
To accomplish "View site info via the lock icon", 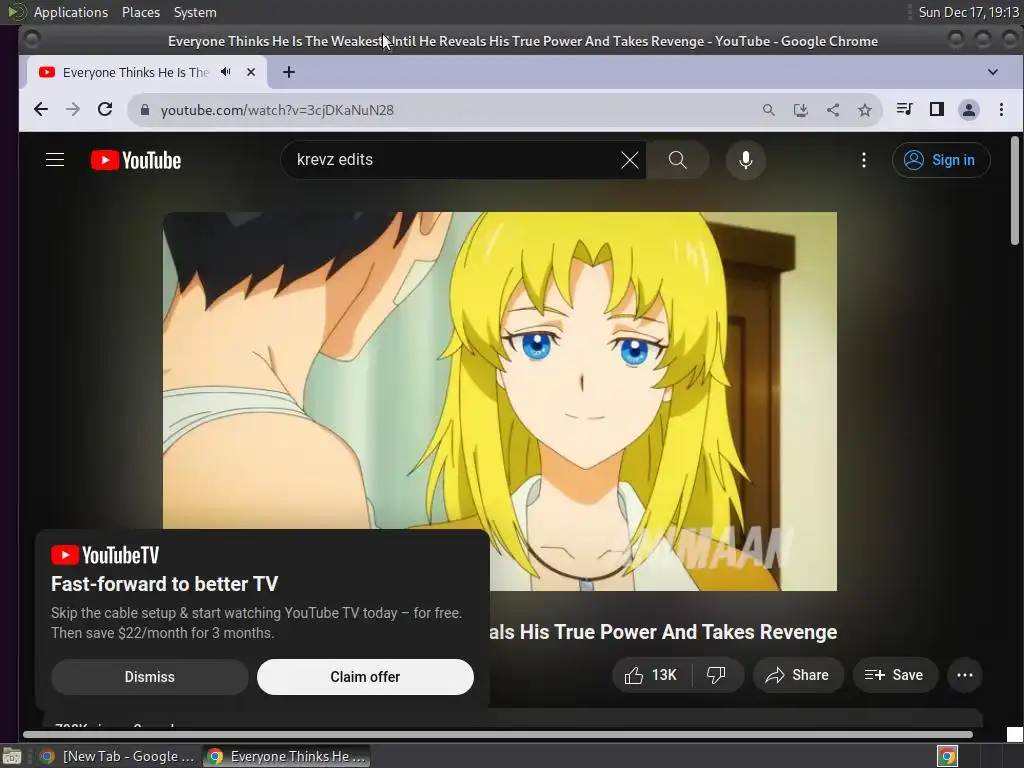I will click(145, 110).
